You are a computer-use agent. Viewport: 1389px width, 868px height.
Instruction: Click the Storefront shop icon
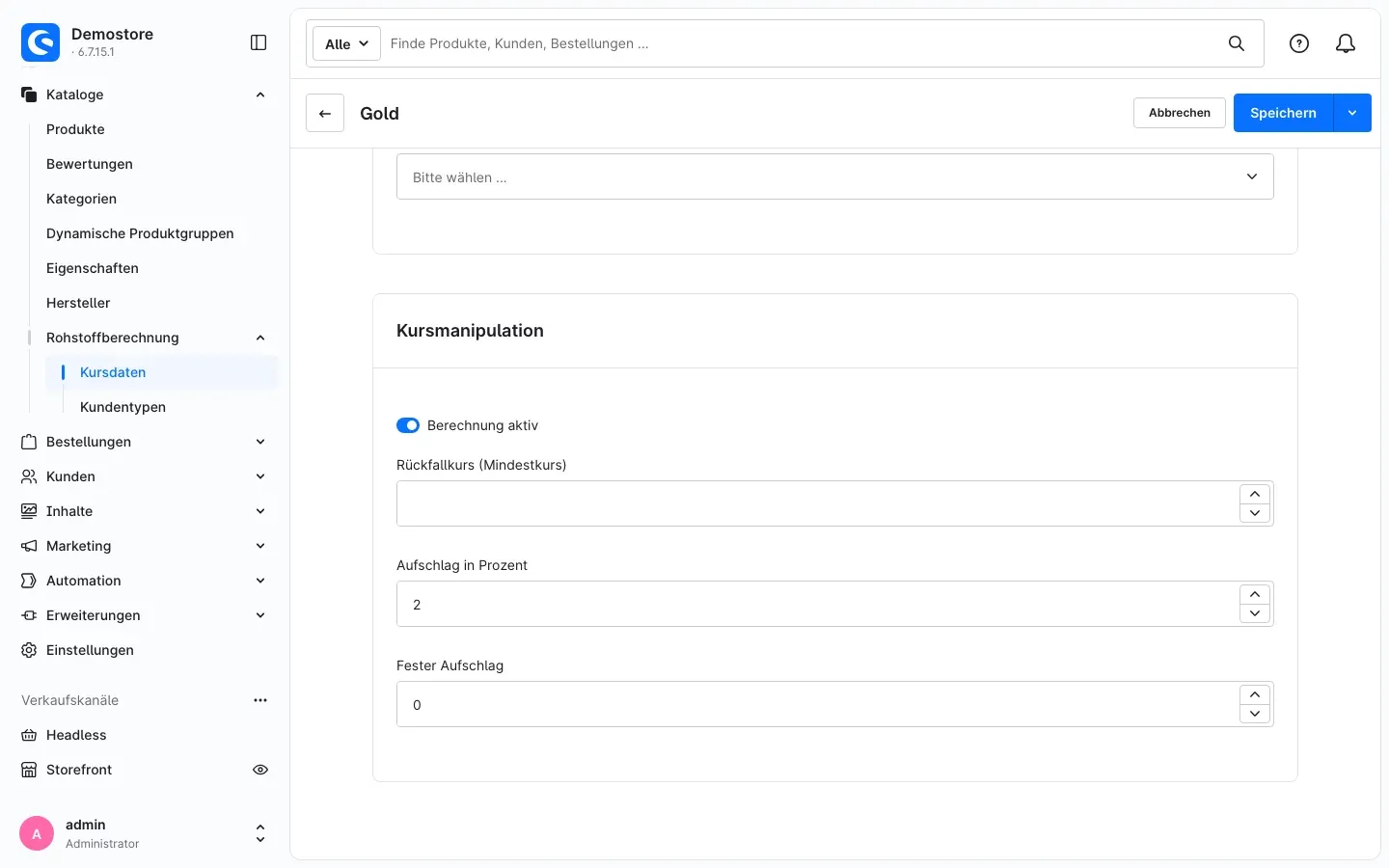coord(29,770)
